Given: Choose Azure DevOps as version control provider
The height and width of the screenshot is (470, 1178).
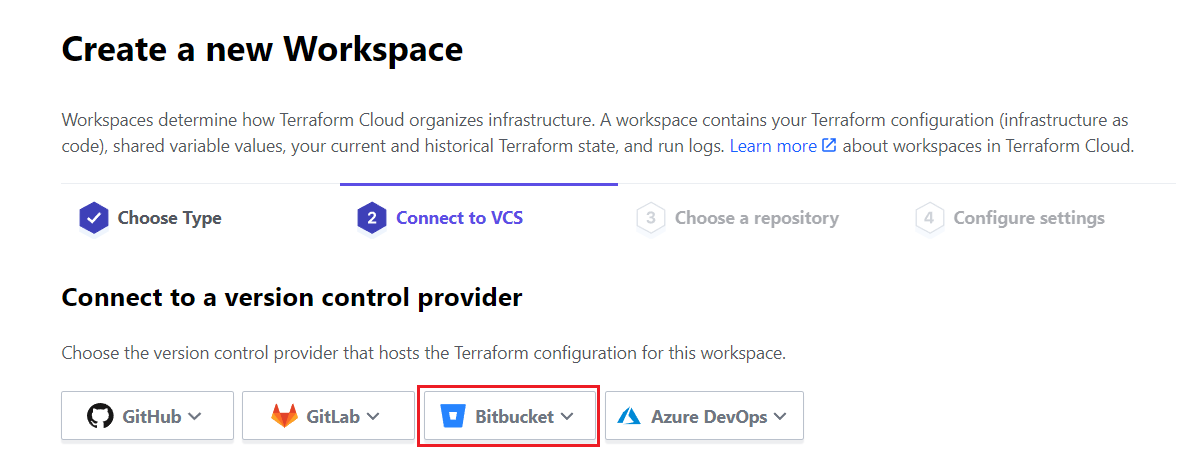Looking at the screenshot, I should tap(705, 415).
